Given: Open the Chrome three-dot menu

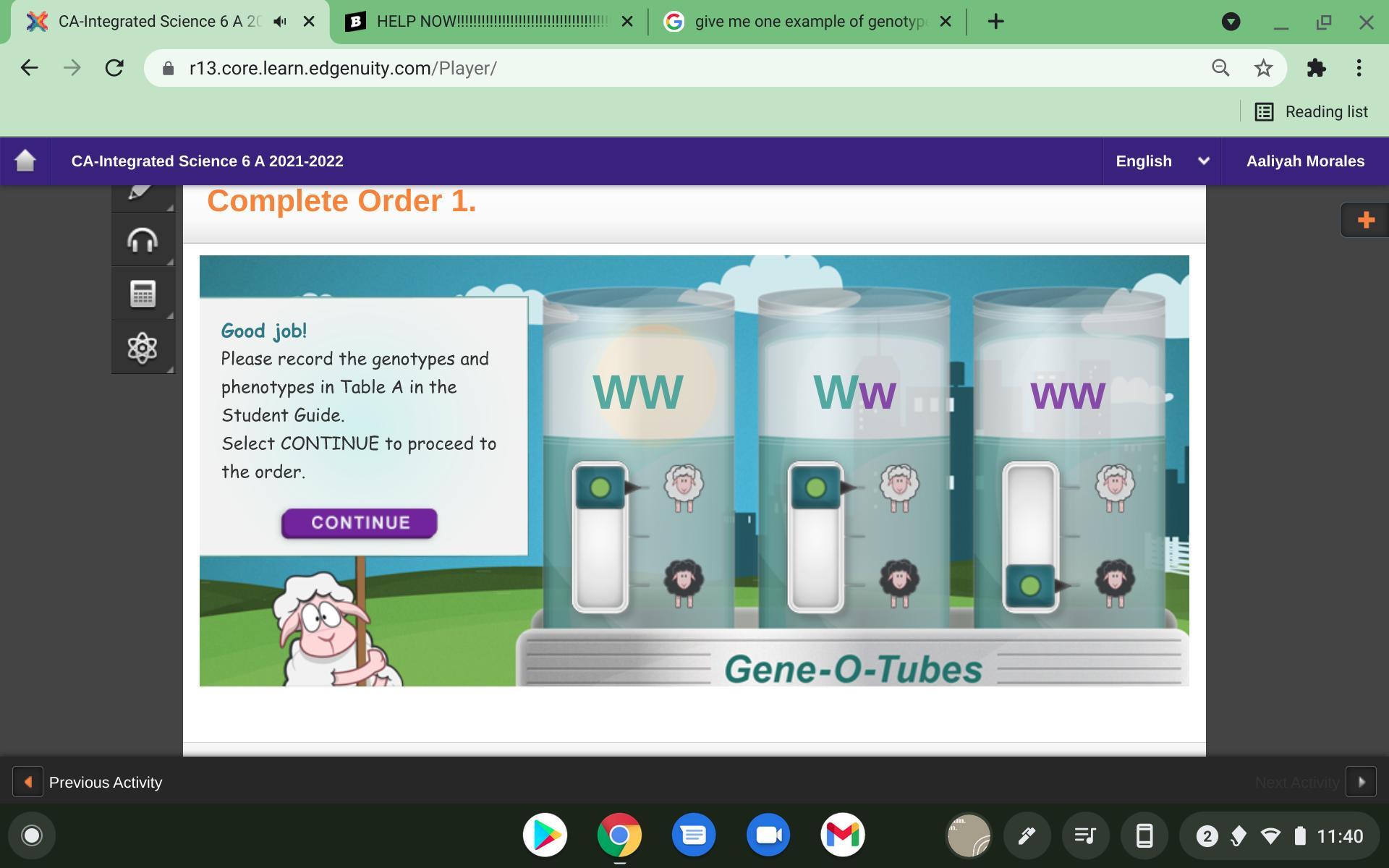Looking at the screenshot, I should [1359, 68].
